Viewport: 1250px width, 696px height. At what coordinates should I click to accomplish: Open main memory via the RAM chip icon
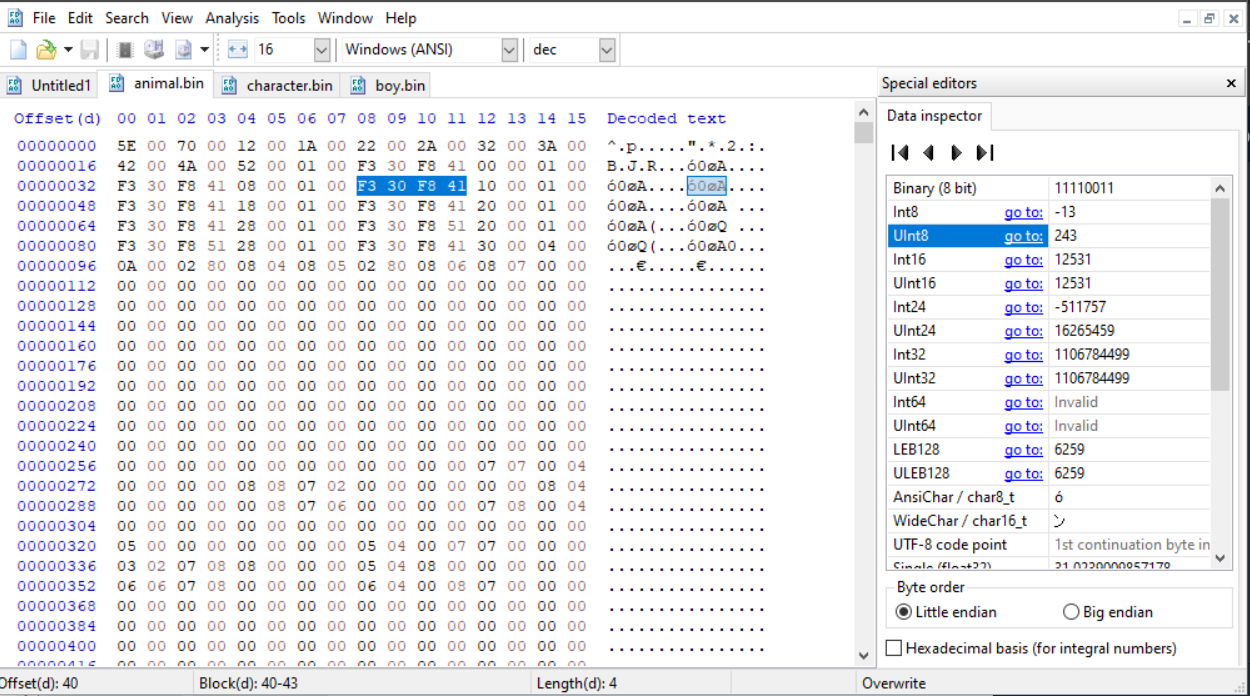click(x=125, y=49)
